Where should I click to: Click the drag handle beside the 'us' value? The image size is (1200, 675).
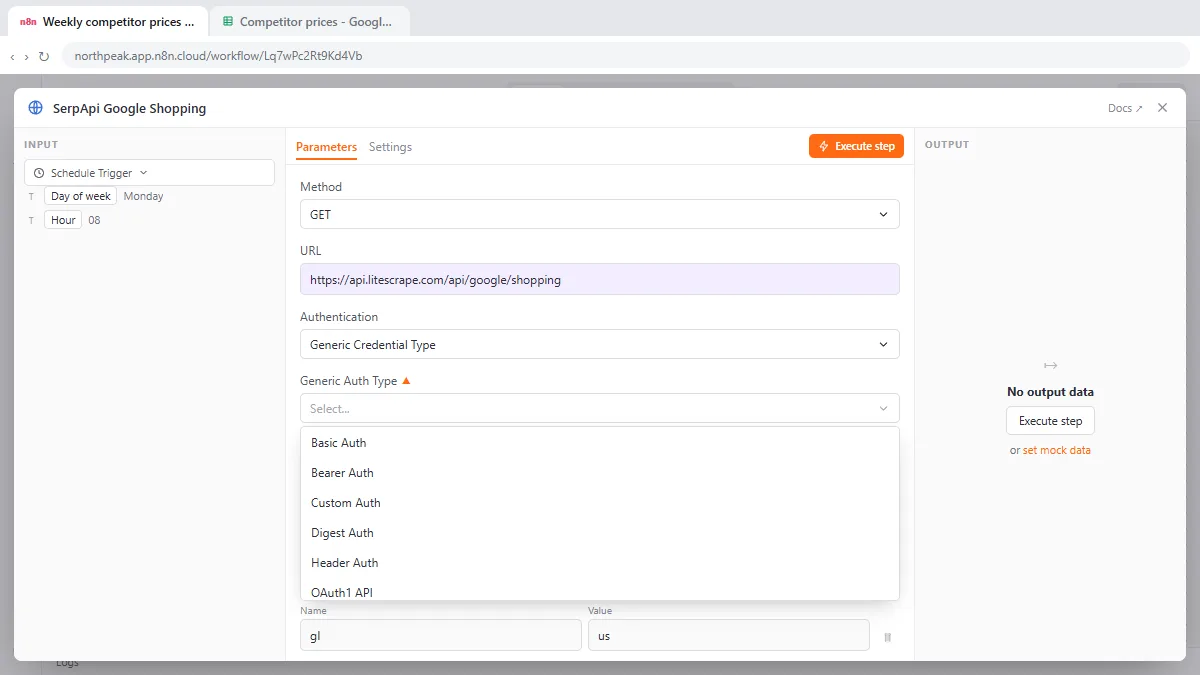[x=887, y=637]
